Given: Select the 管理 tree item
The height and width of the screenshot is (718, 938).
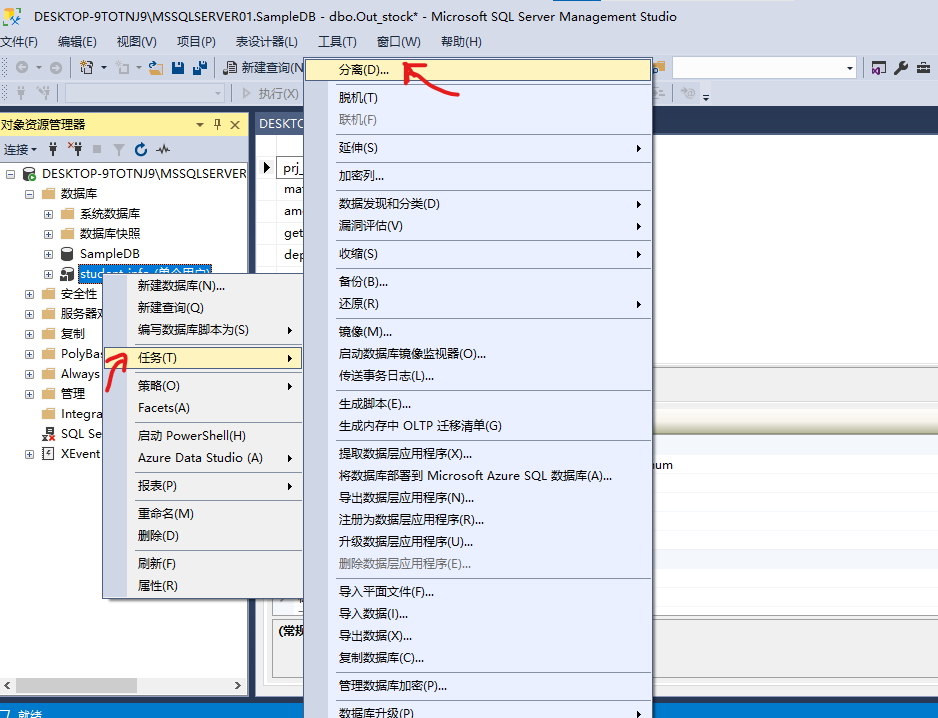Looking at the screenshot, I should 73,394.
